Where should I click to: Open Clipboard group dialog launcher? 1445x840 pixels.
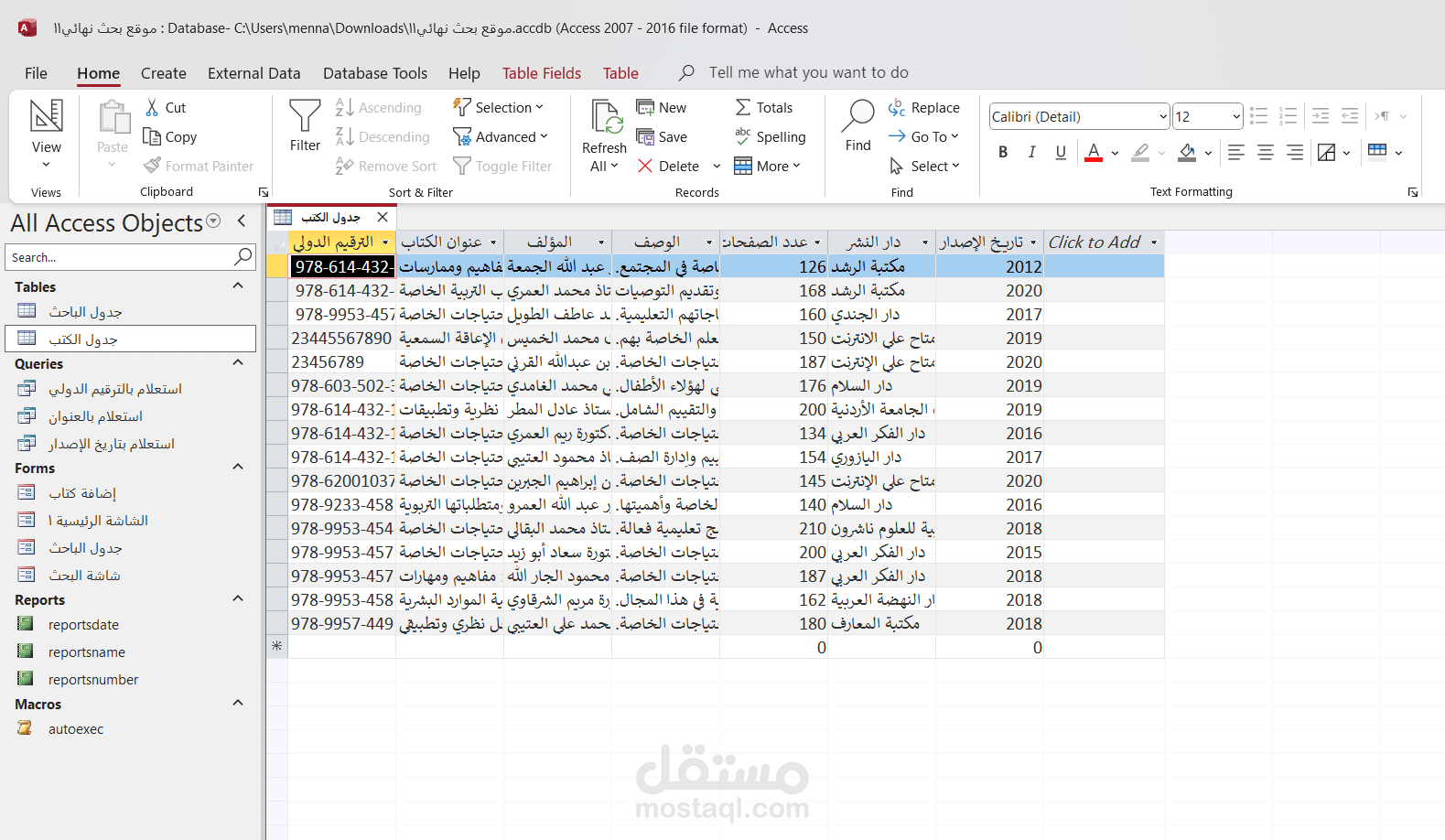(x=264, y=192)
